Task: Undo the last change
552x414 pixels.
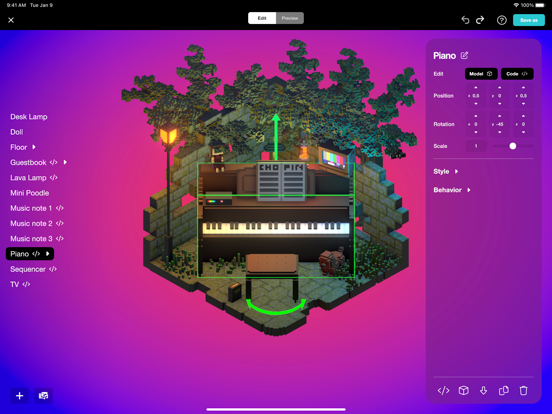Action: [x=465, y=20]
